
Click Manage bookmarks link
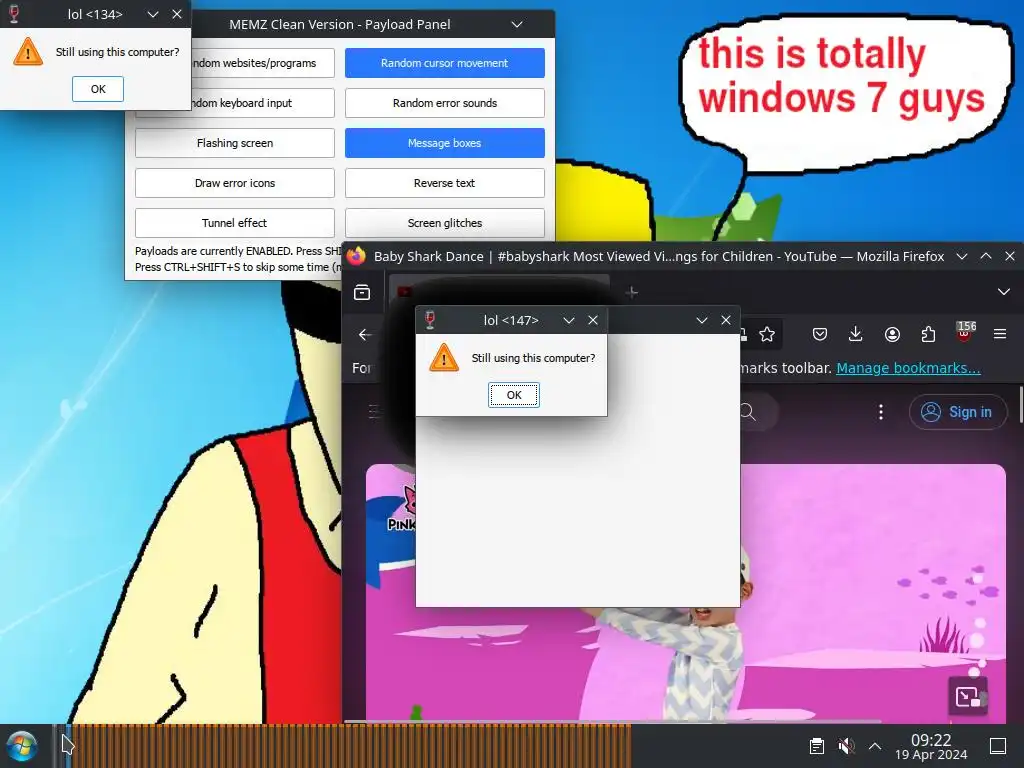[908, 368]
